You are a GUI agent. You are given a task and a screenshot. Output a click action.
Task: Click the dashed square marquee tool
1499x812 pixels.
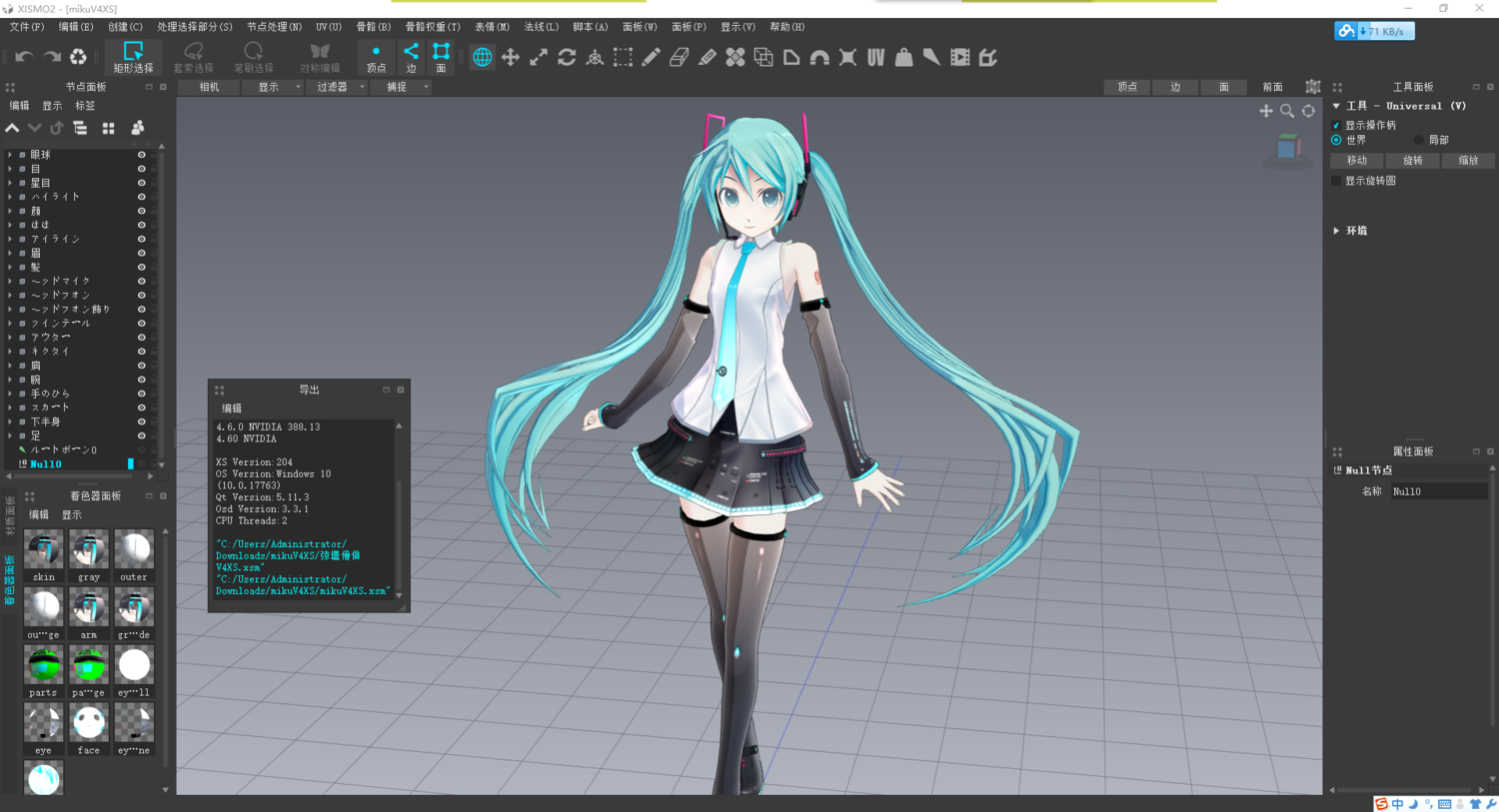pyautogui.click(x=623, y=57)
